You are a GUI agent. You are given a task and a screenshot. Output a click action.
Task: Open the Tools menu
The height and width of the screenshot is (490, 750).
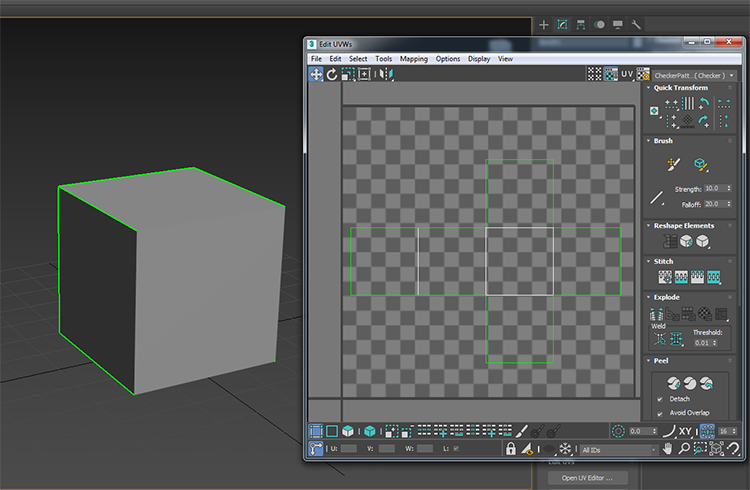(383, 59)
